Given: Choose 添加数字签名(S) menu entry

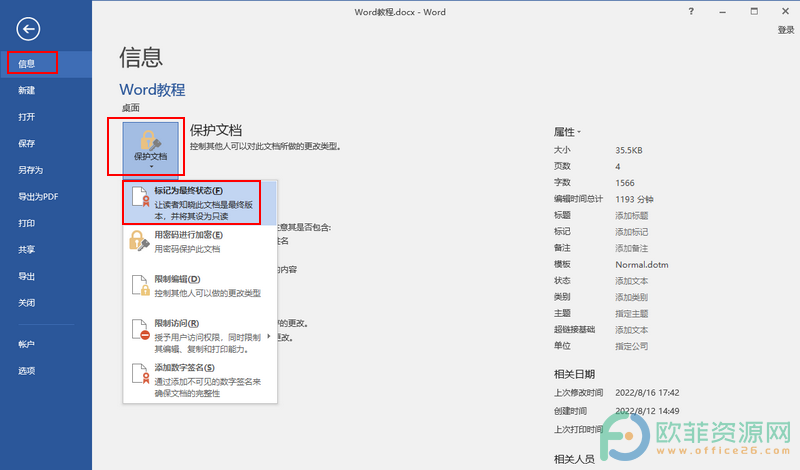Looking at the screenshot, I should [200, 380].
